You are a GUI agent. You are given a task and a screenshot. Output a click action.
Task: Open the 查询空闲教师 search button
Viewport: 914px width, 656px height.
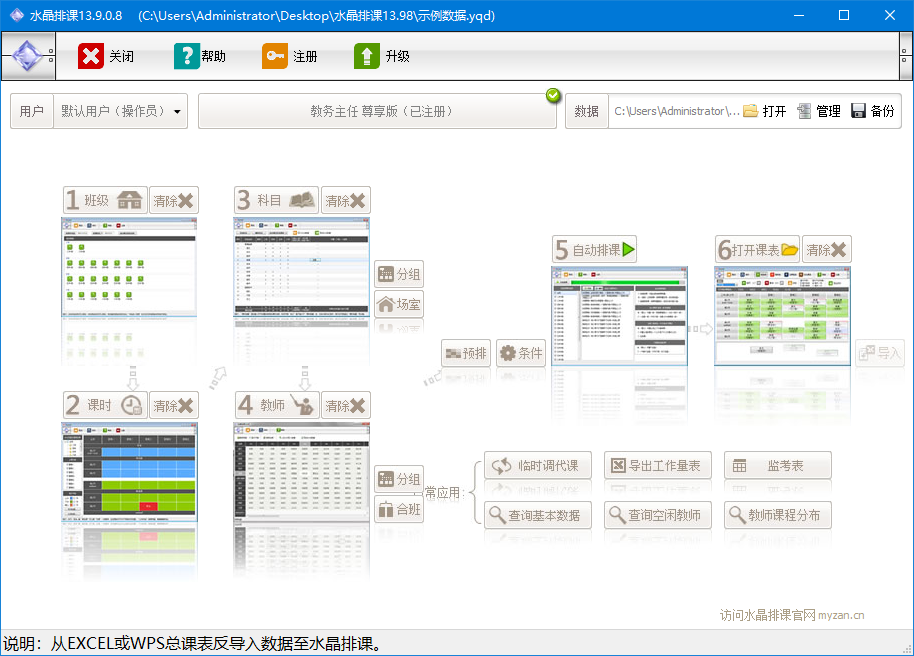pyautogui.click(x=657, y=515)
